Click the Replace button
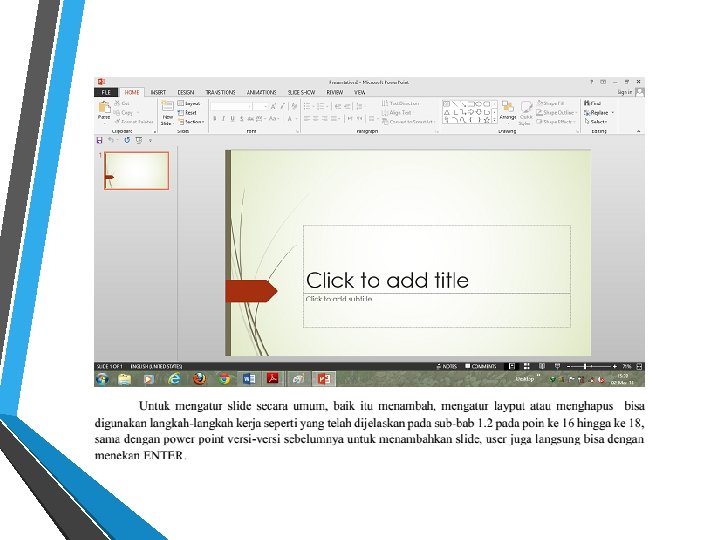Image resolution: width=720 pixels, height=540 pixels. pyautogui.click(x=598, y=112)
